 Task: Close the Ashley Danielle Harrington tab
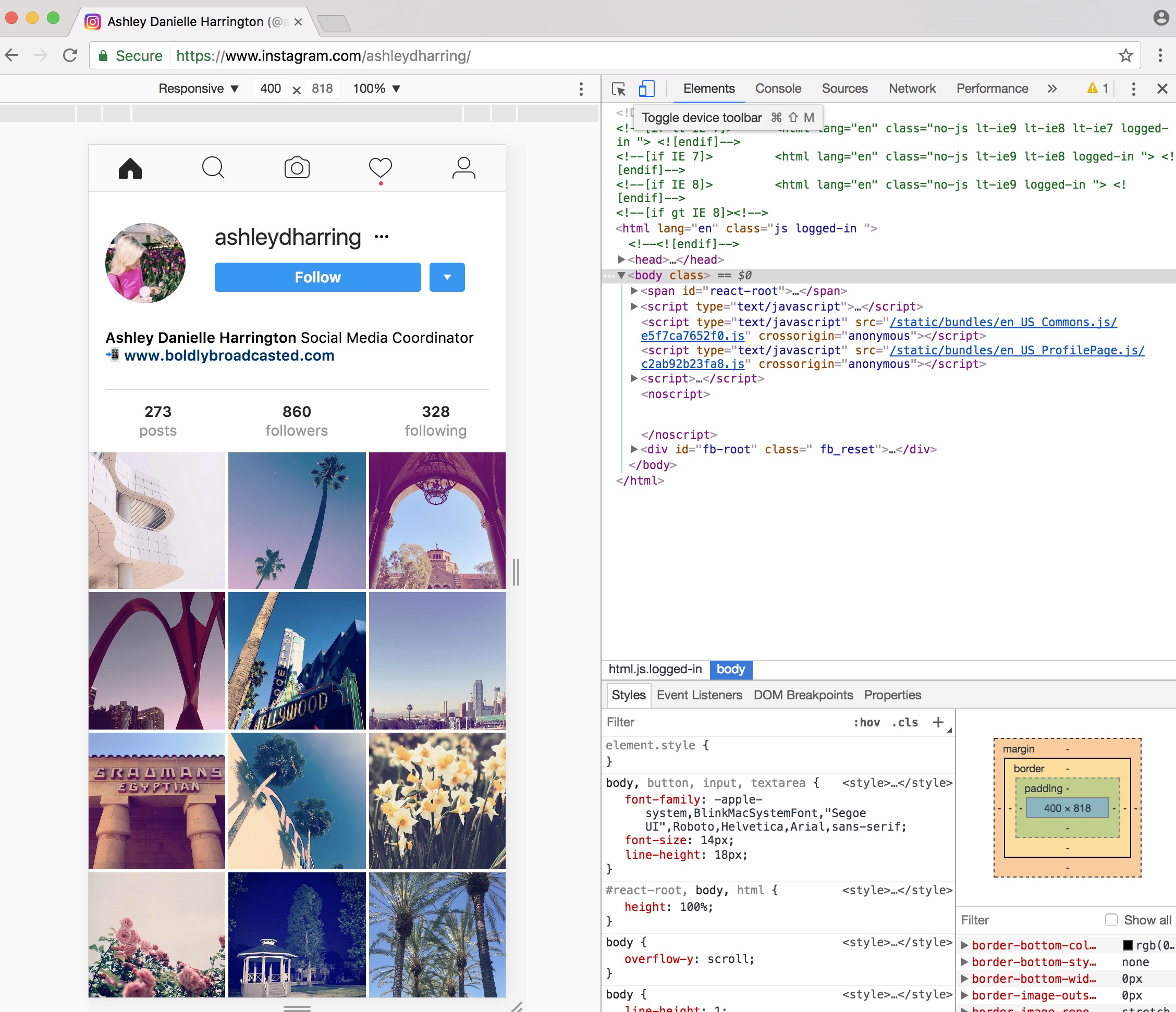click(x=298, y=22)
